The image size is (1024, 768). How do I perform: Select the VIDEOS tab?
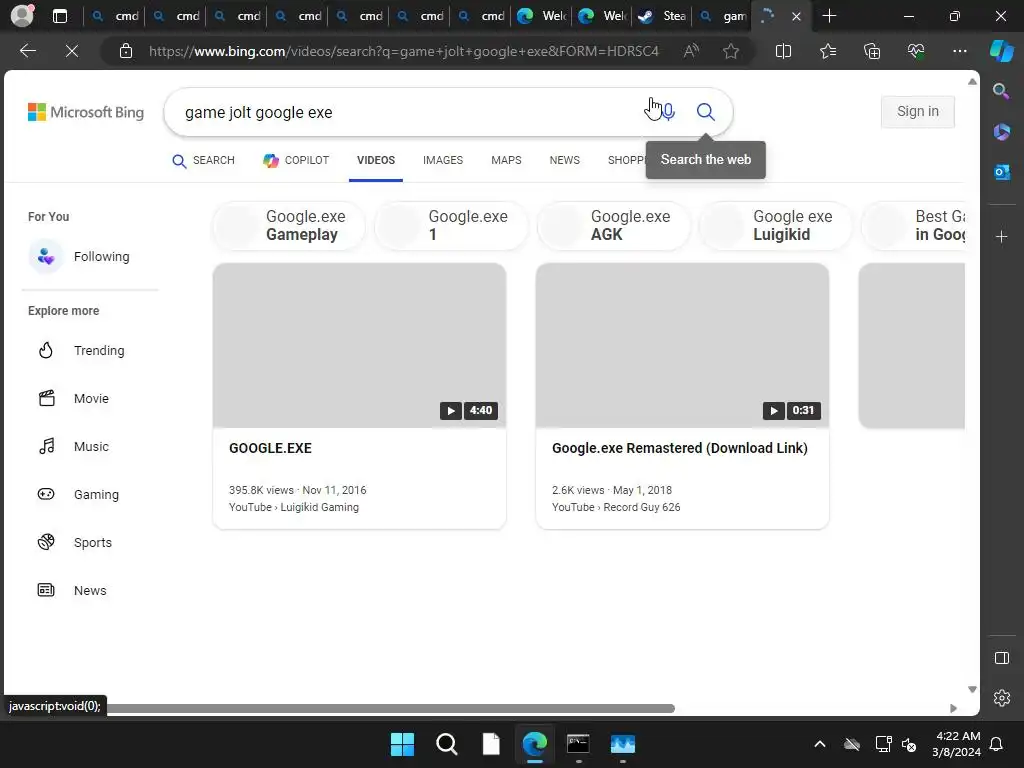376,160
